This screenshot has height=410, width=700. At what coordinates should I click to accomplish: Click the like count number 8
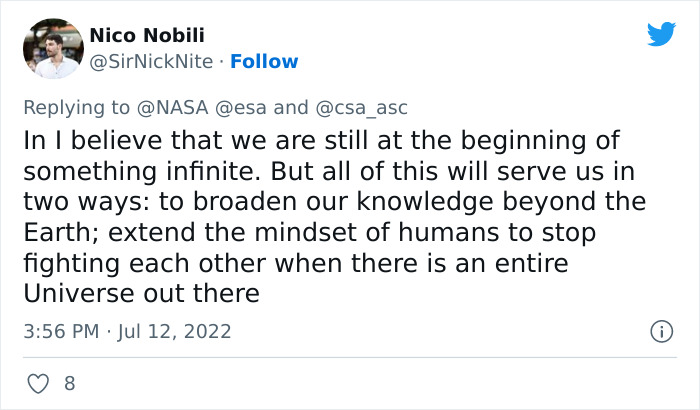pyautogui.click(x=69, y=383)
